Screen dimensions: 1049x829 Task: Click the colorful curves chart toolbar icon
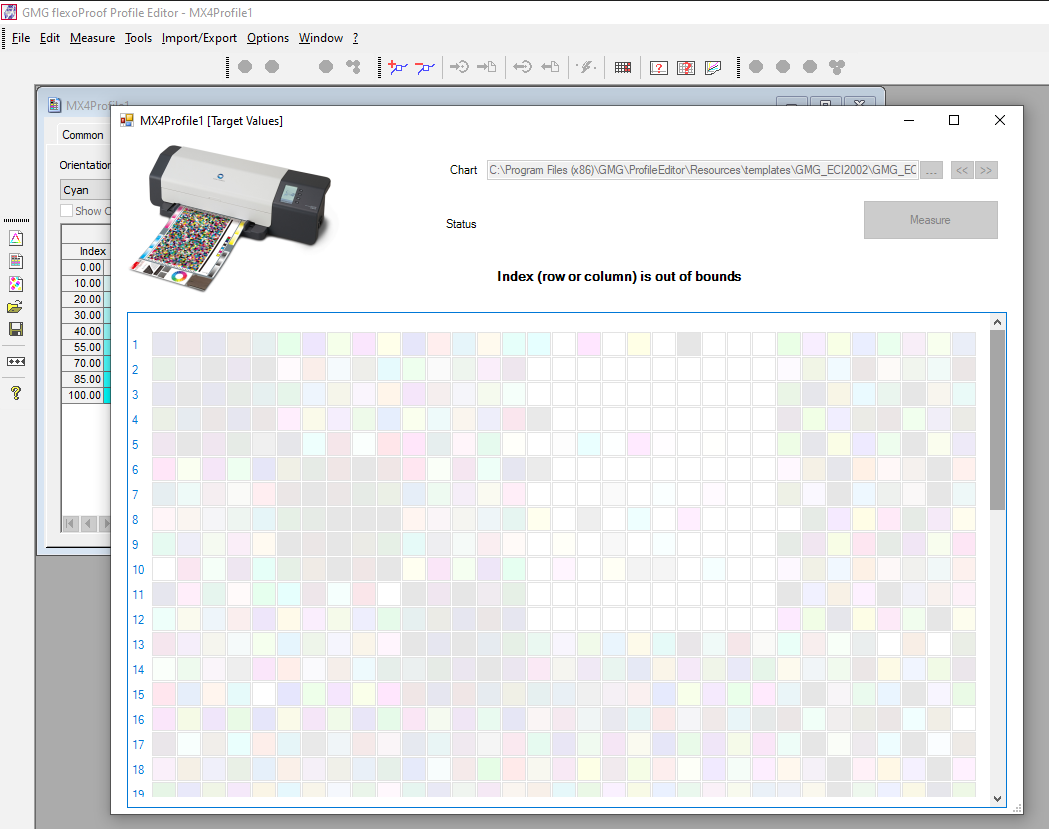713,68
